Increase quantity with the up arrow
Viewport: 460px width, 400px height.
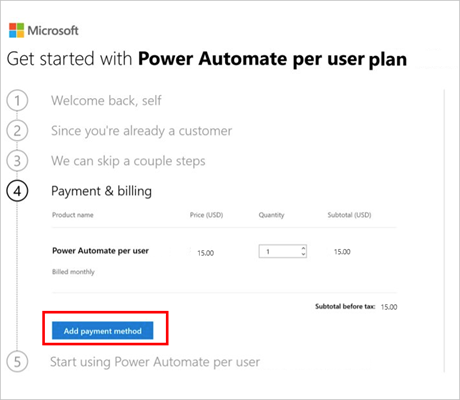coord(303,248)
